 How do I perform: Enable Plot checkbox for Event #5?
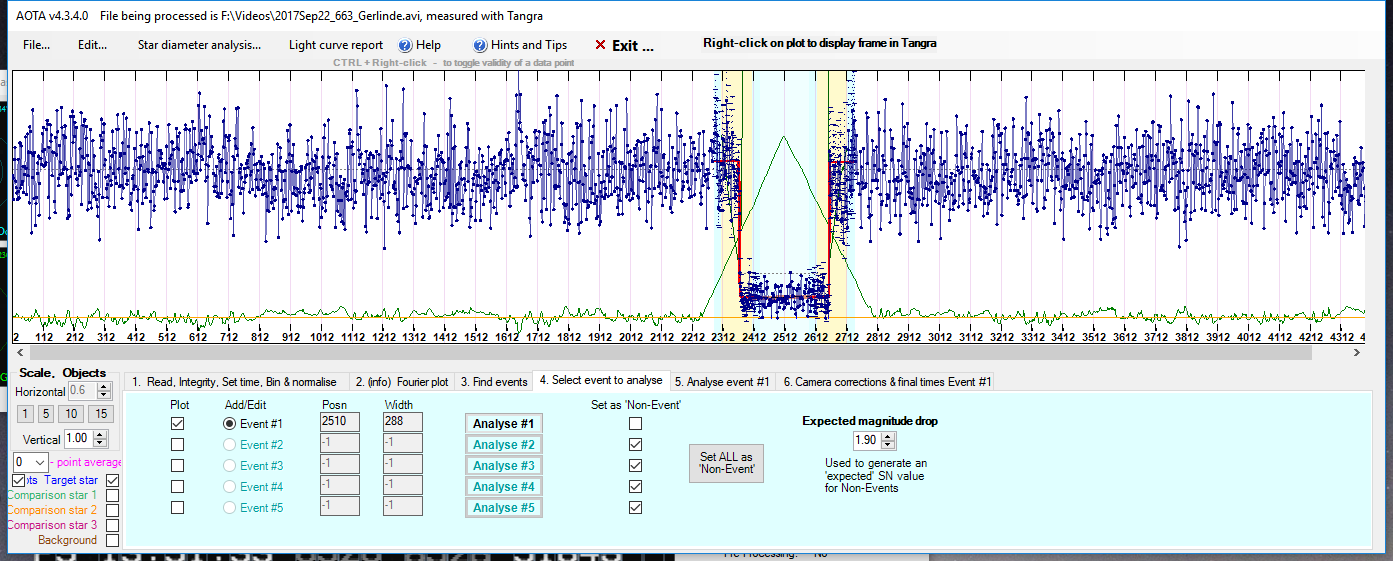177,508
